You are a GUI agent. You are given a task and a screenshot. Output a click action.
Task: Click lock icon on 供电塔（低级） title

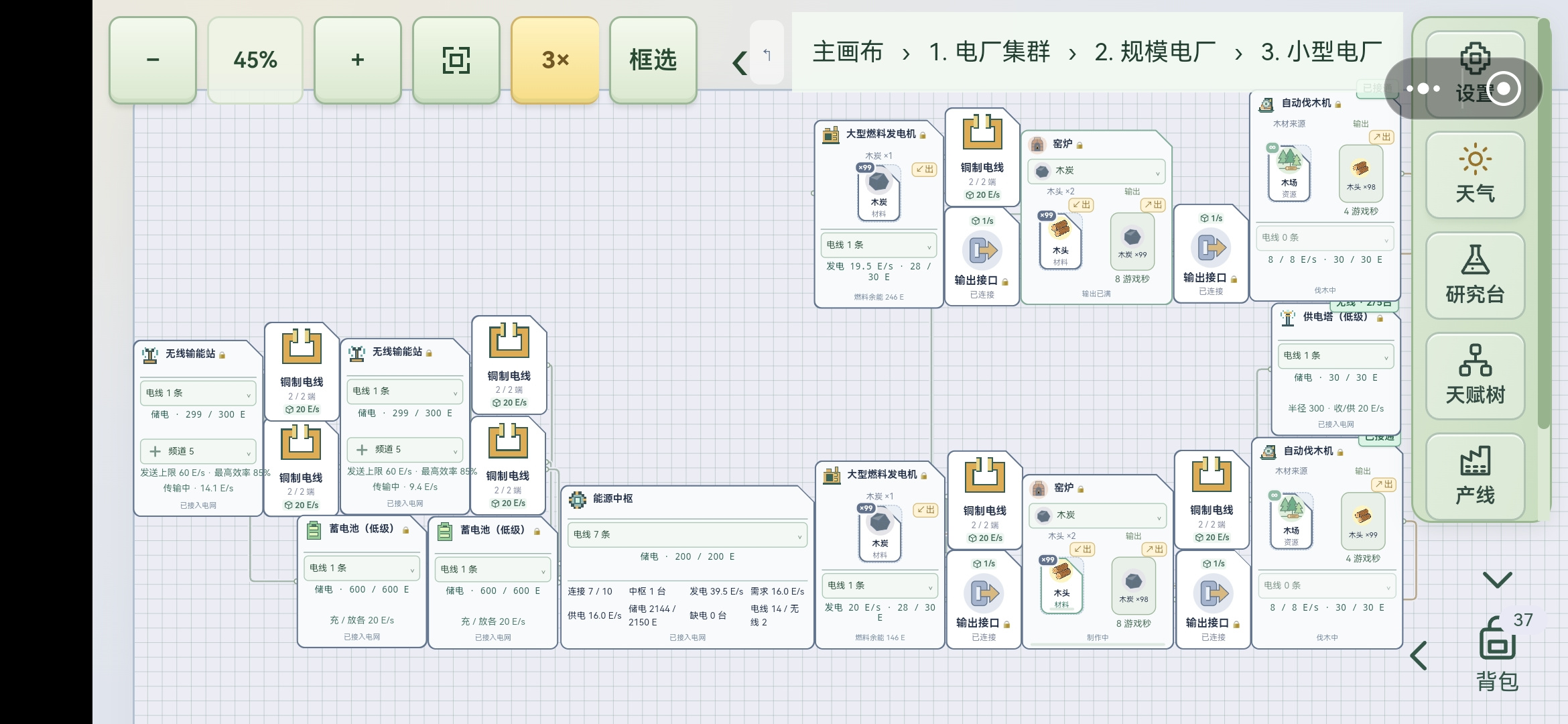[x=1380, y=318]
